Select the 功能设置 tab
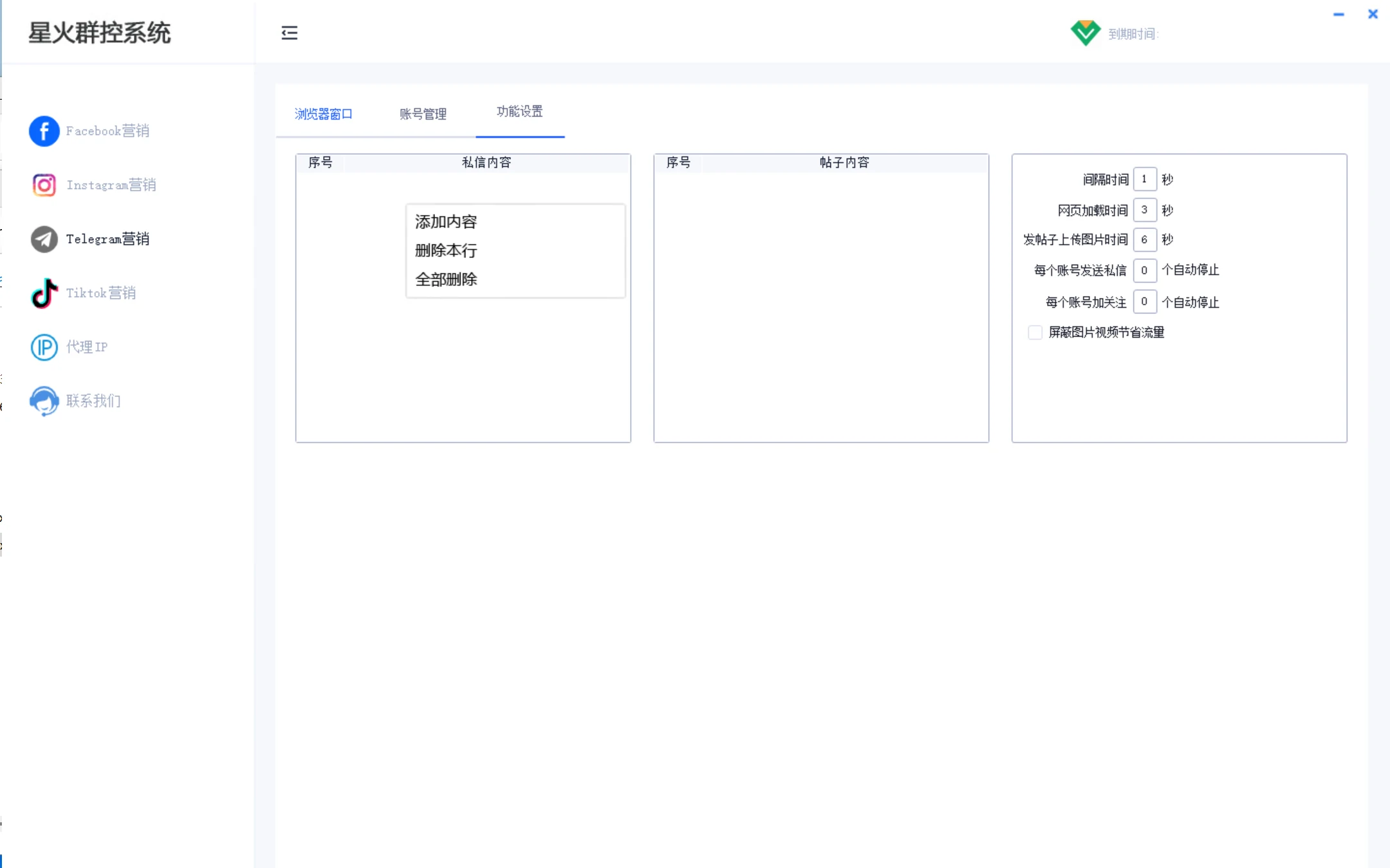 tap(520, 111)
